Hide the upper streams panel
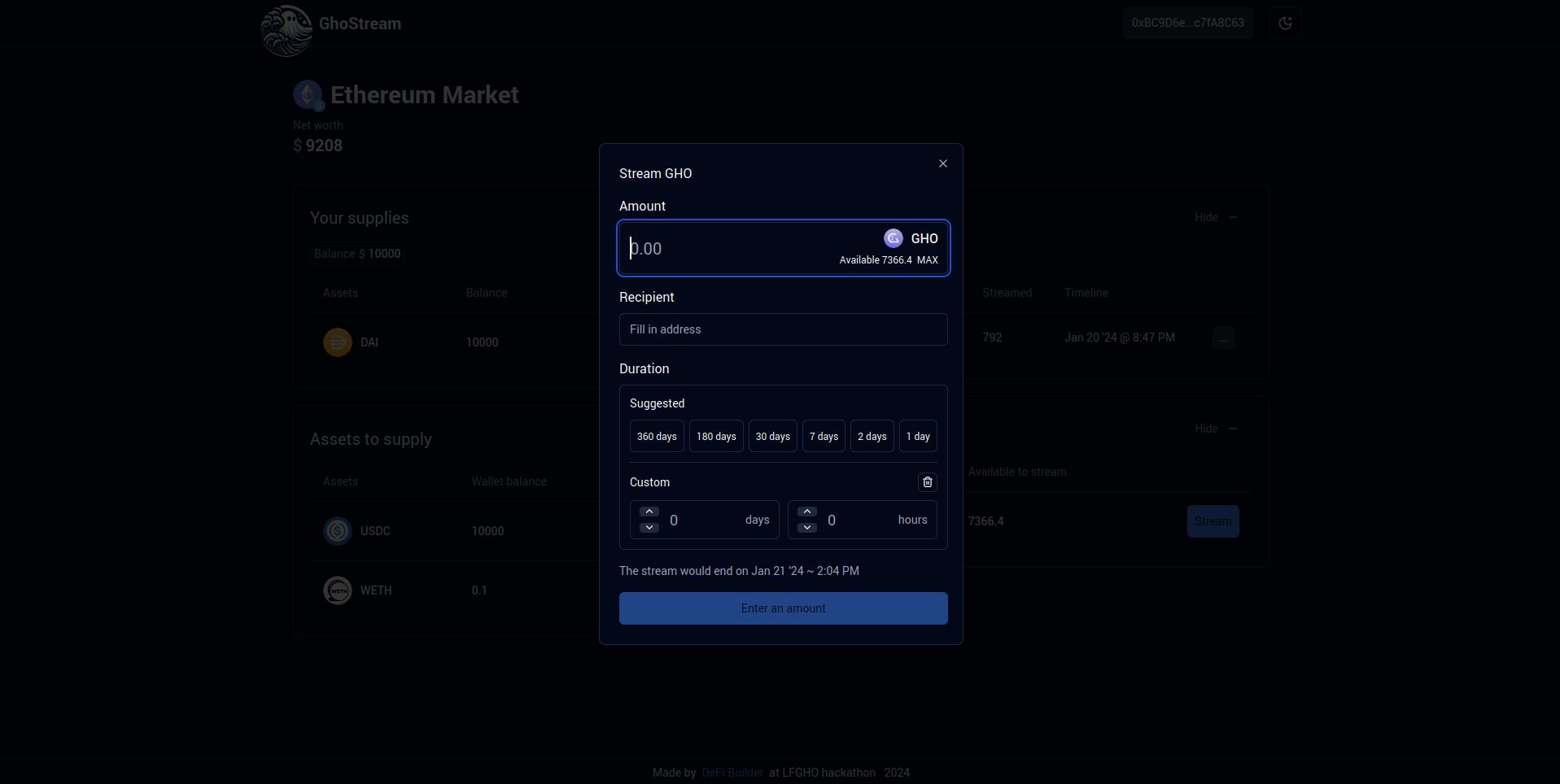 [x=1216, y=217]
